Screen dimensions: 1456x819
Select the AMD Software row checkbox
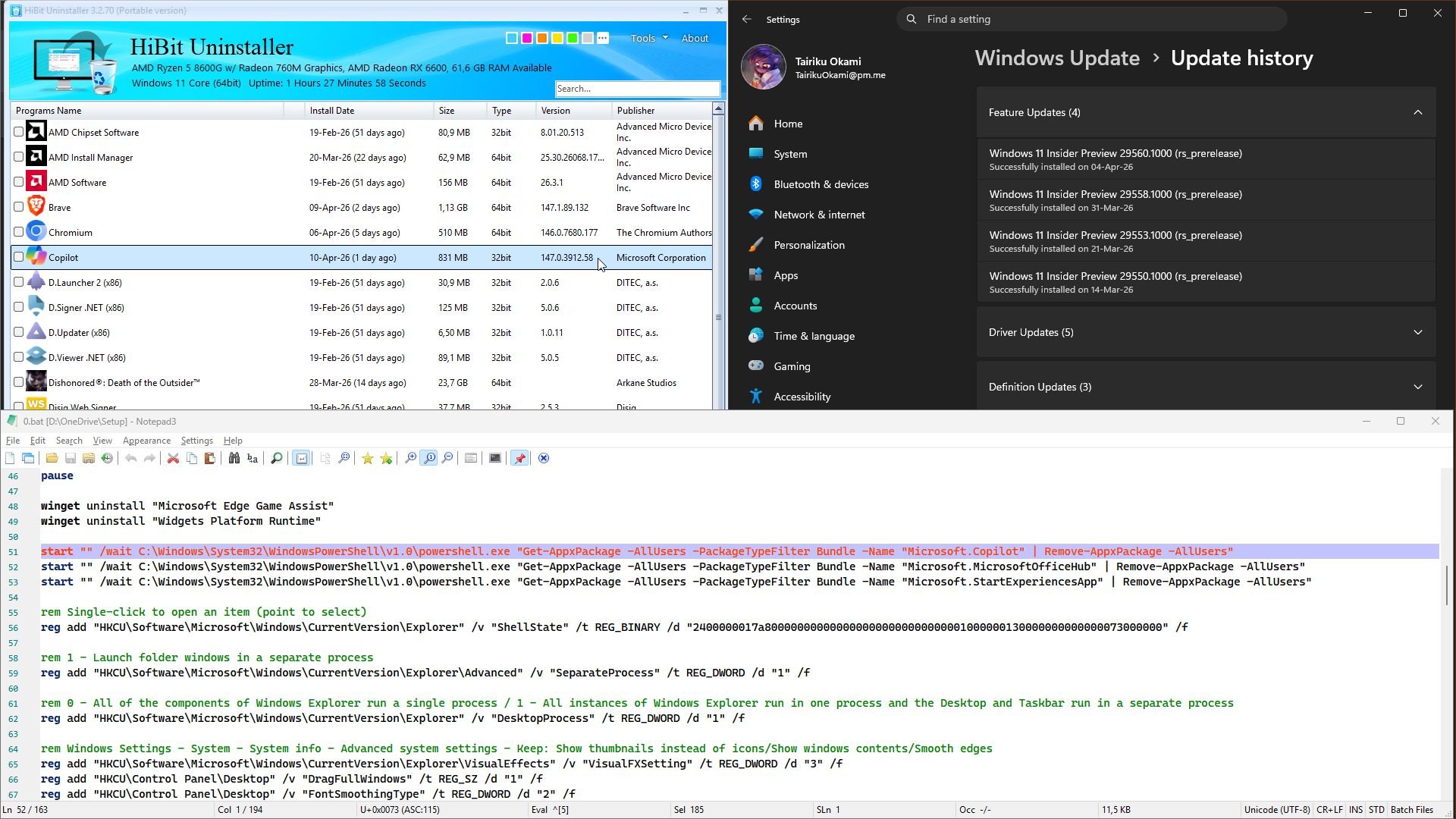point(19,182)
